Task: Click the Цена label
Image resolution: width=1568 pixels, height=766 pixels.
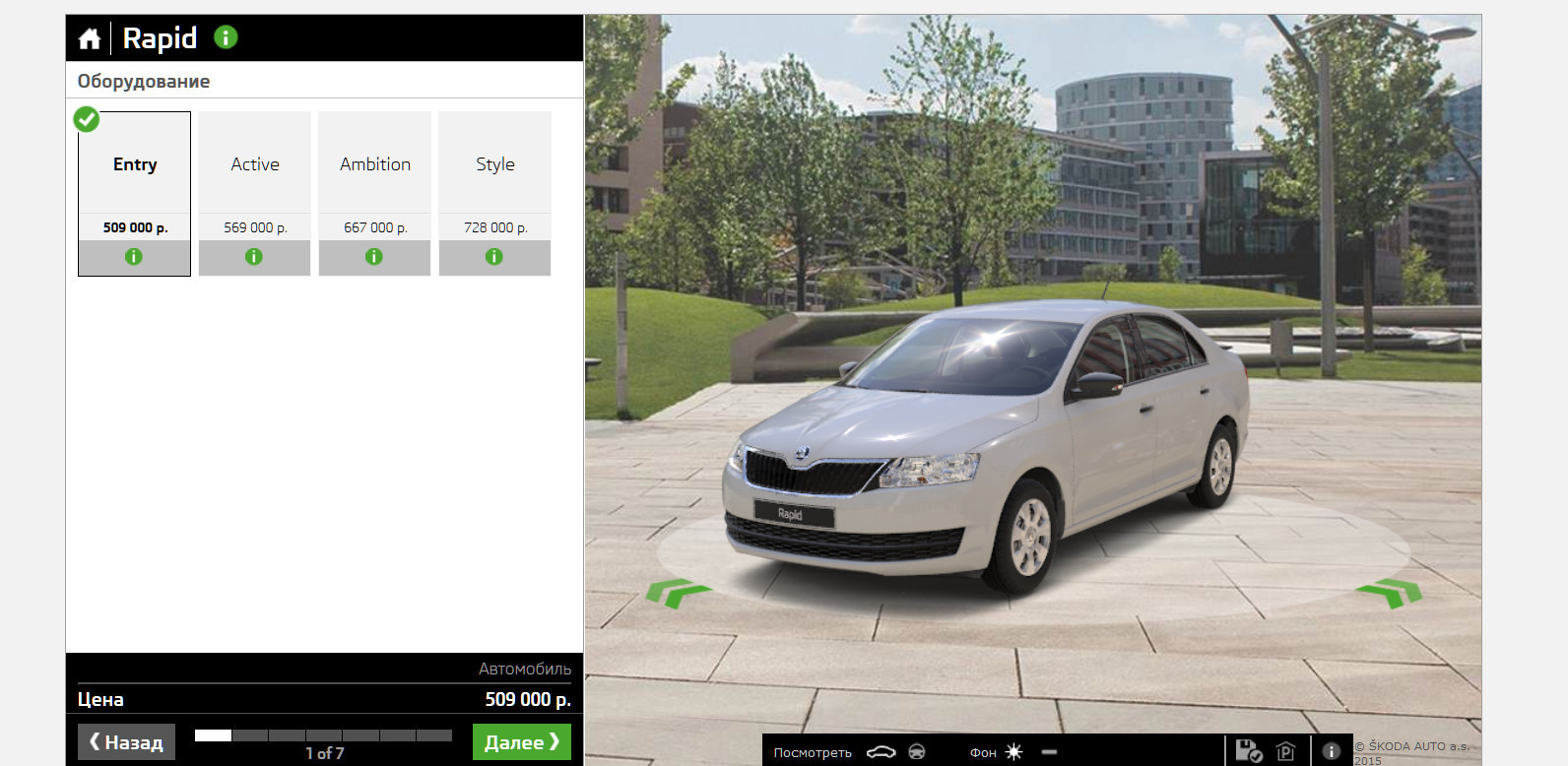Action: click(x=100, y=700)
